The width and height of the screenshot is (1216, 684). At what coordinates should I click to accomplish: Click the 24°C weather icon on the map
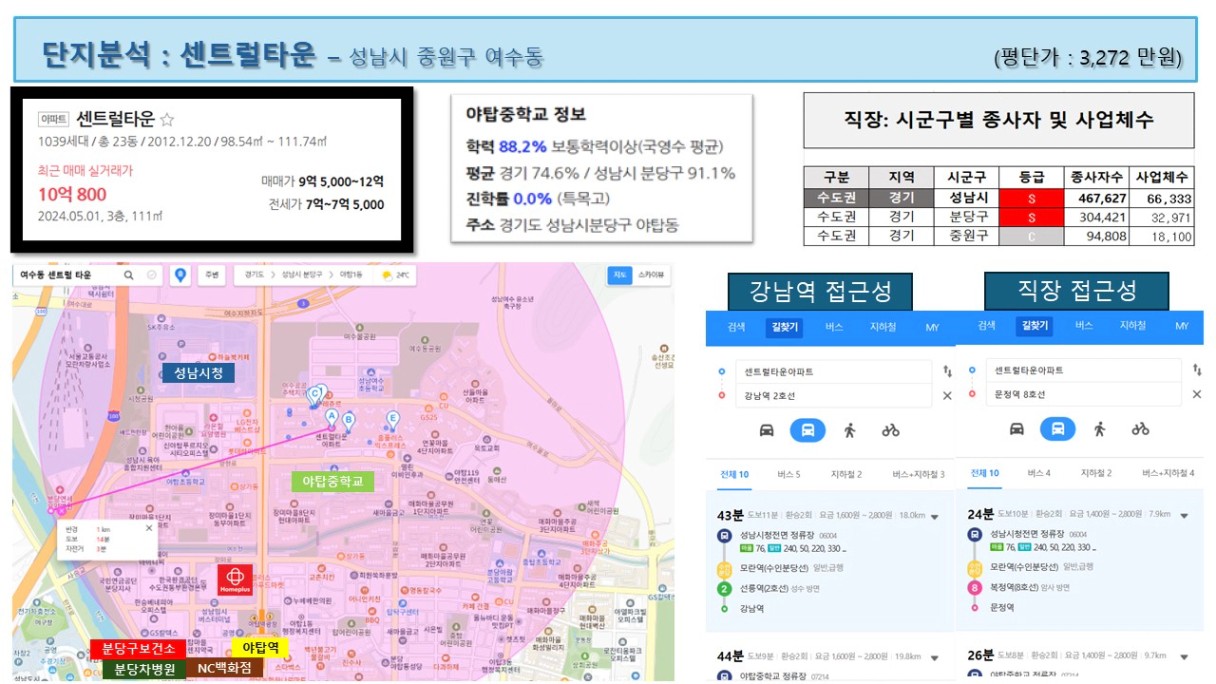click(x=386, y=275)
